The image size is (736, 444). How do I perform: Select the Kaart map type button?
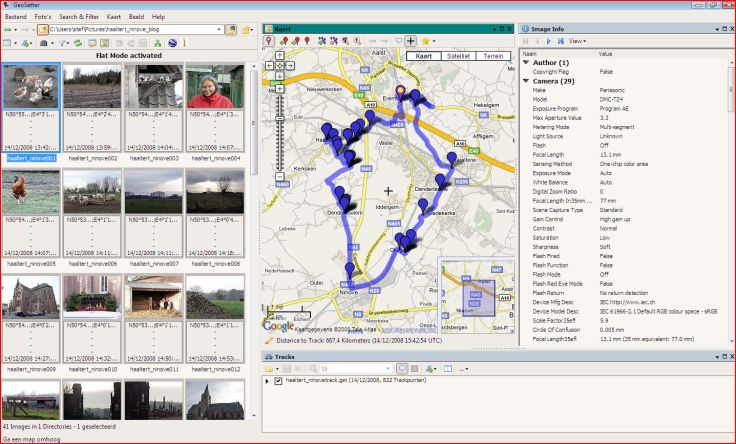[x=424, y=56]
